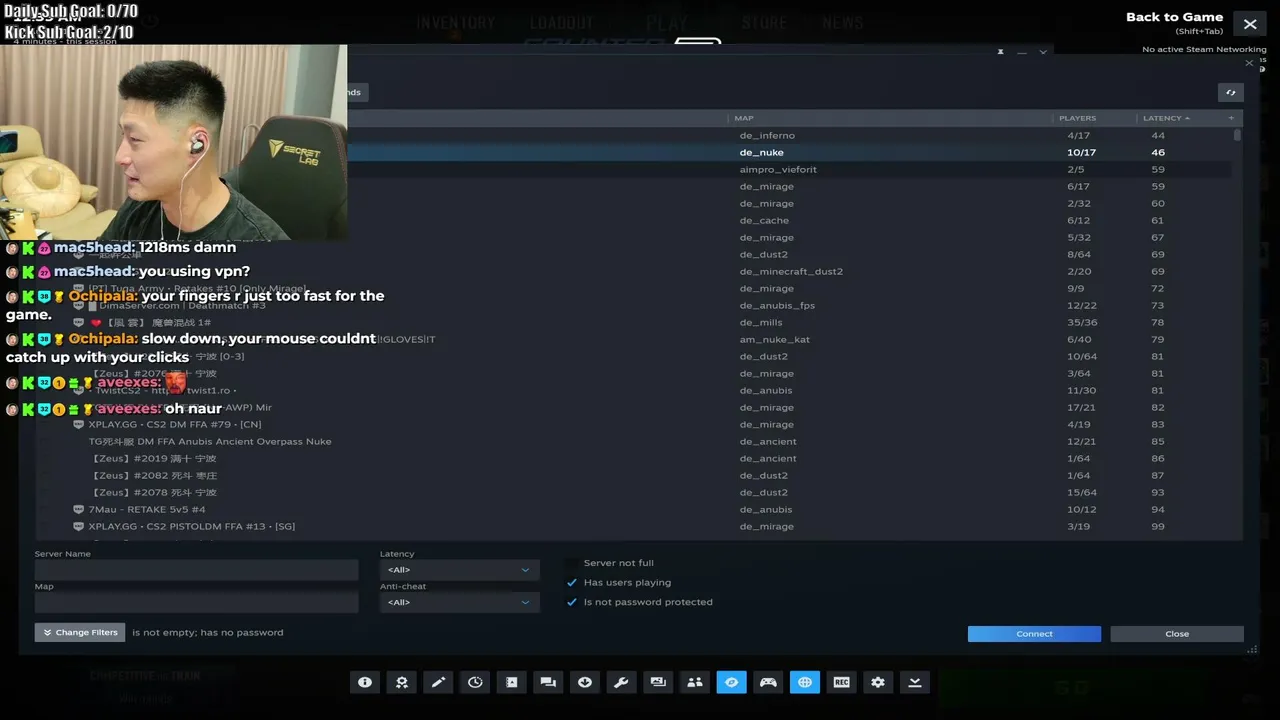Select the de_nuke server with 10/17 players
This screenshot has height=720, width=1280.
coord(635,152)
